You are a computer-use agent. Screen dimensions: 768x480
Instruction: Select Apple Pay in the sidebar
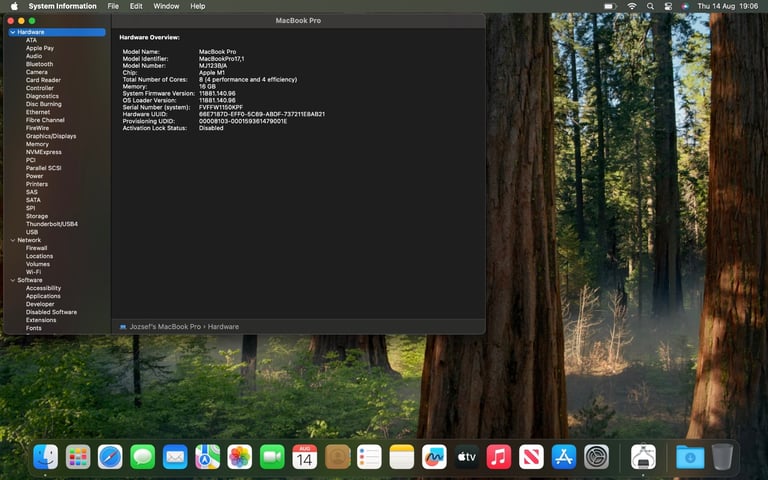(40, 48)
